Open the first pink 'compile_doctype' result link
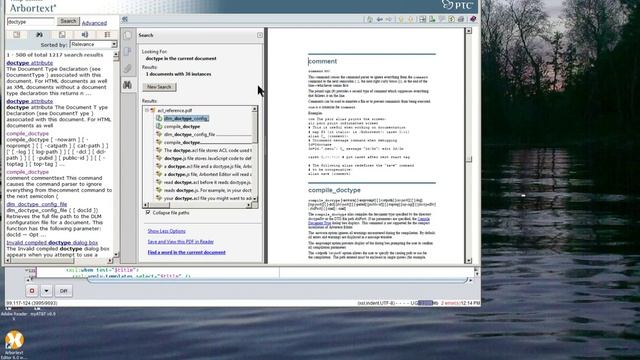This screenshot has width=640, height=360. (x=27, y=133)
